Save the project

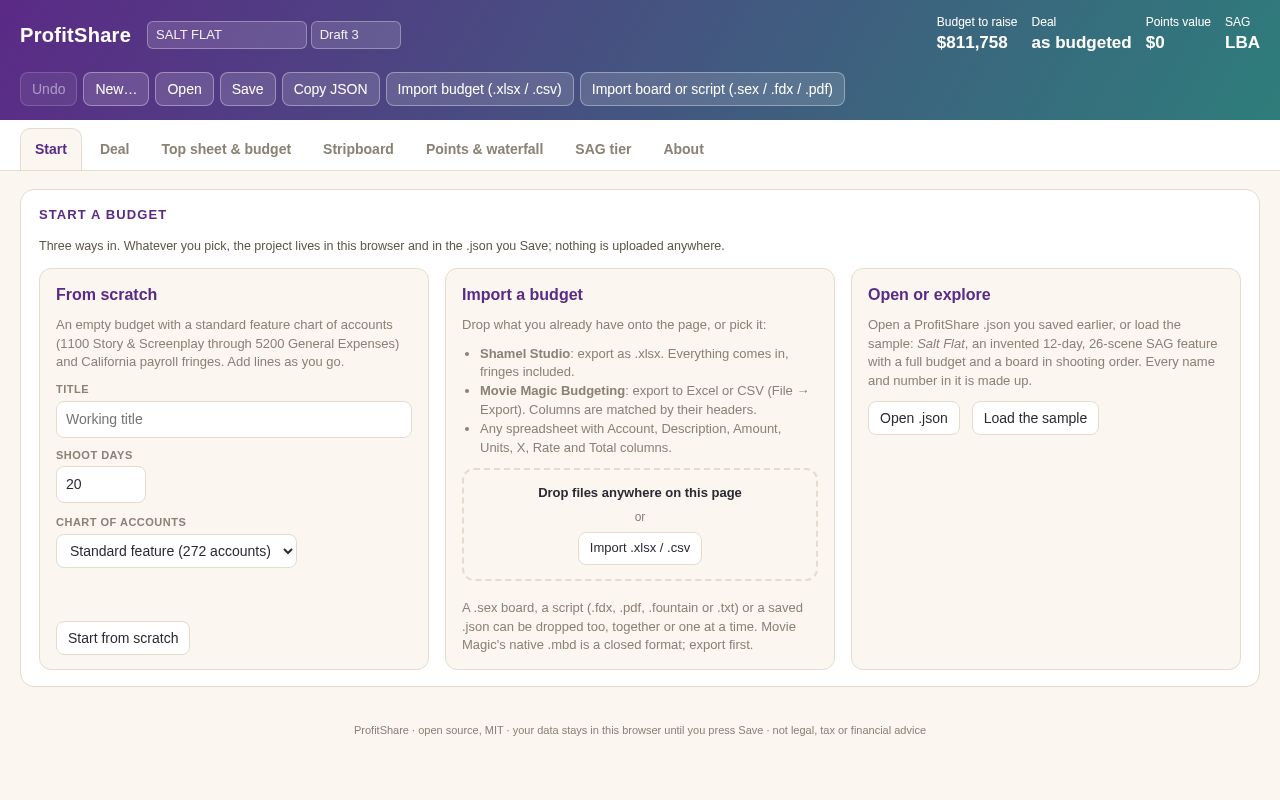[248, 89]
